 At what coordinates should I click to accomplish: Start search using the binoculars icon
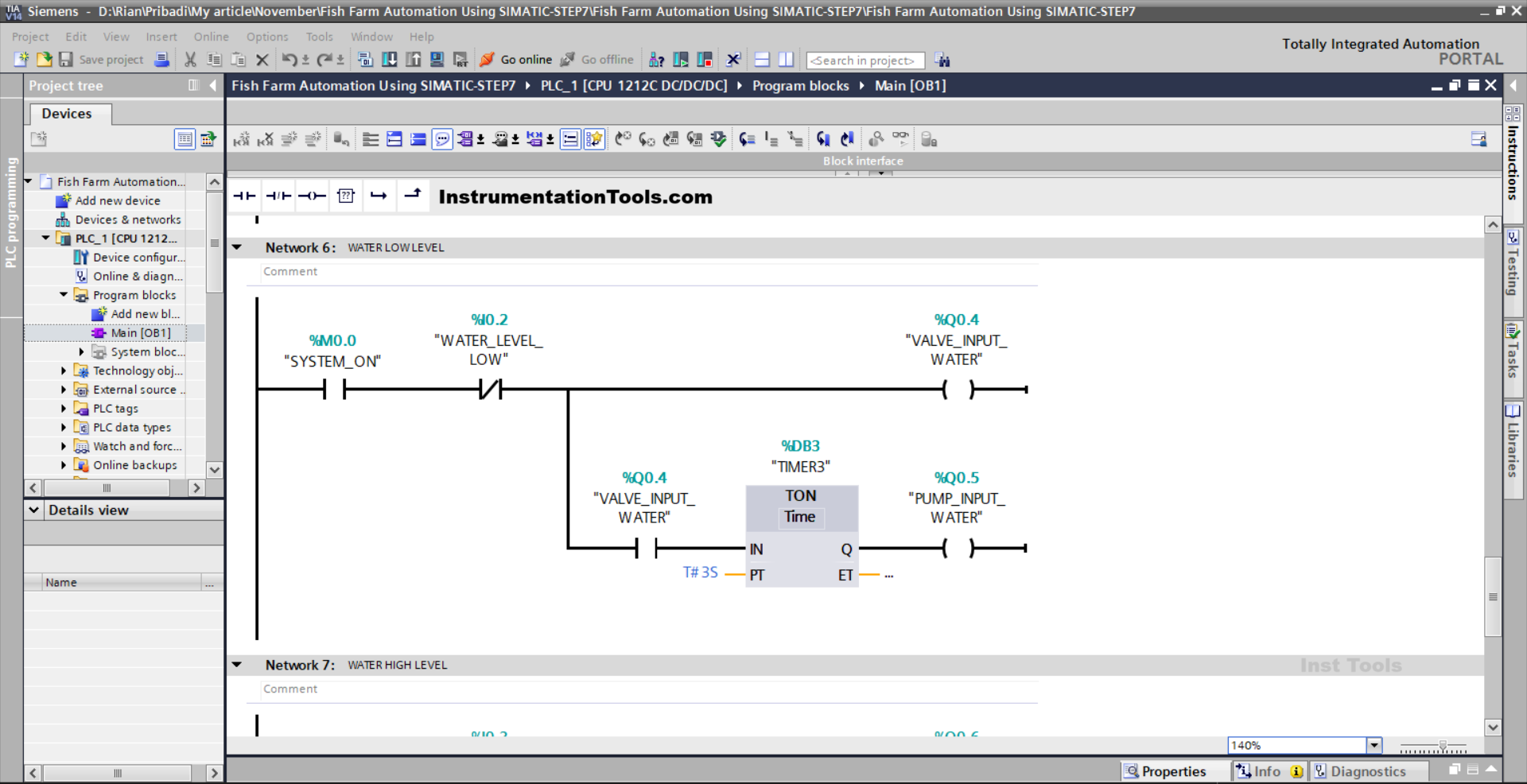click(942, 60)
